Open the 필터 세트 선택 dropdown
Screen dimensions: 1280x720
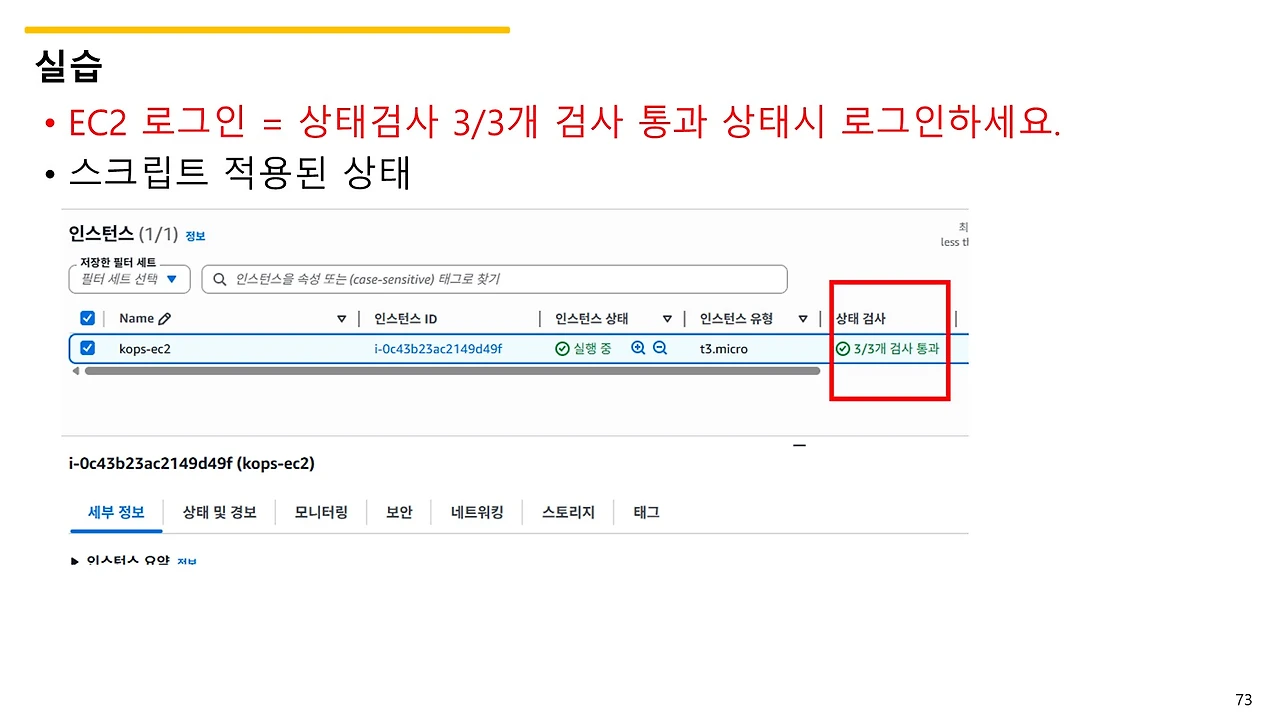[x=129, y=279]
